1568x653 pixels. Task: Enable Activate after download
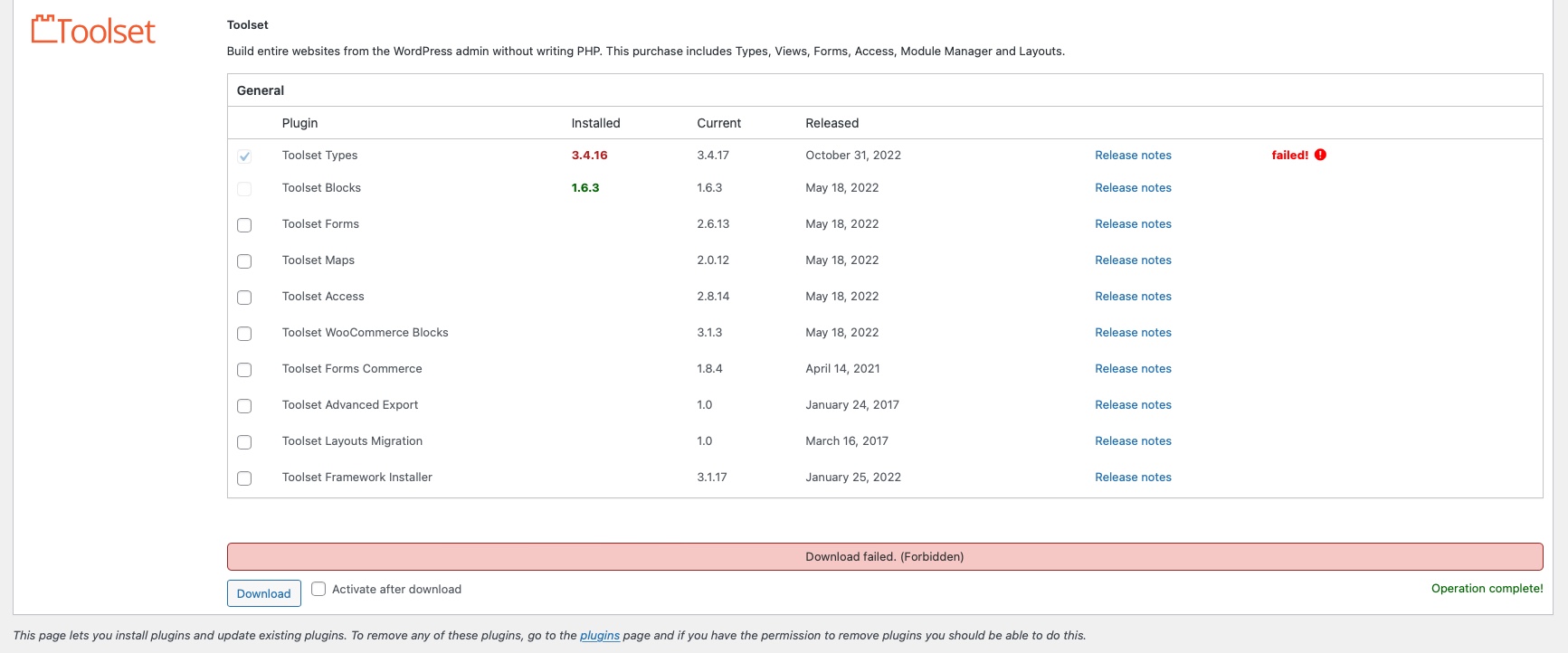318,589
